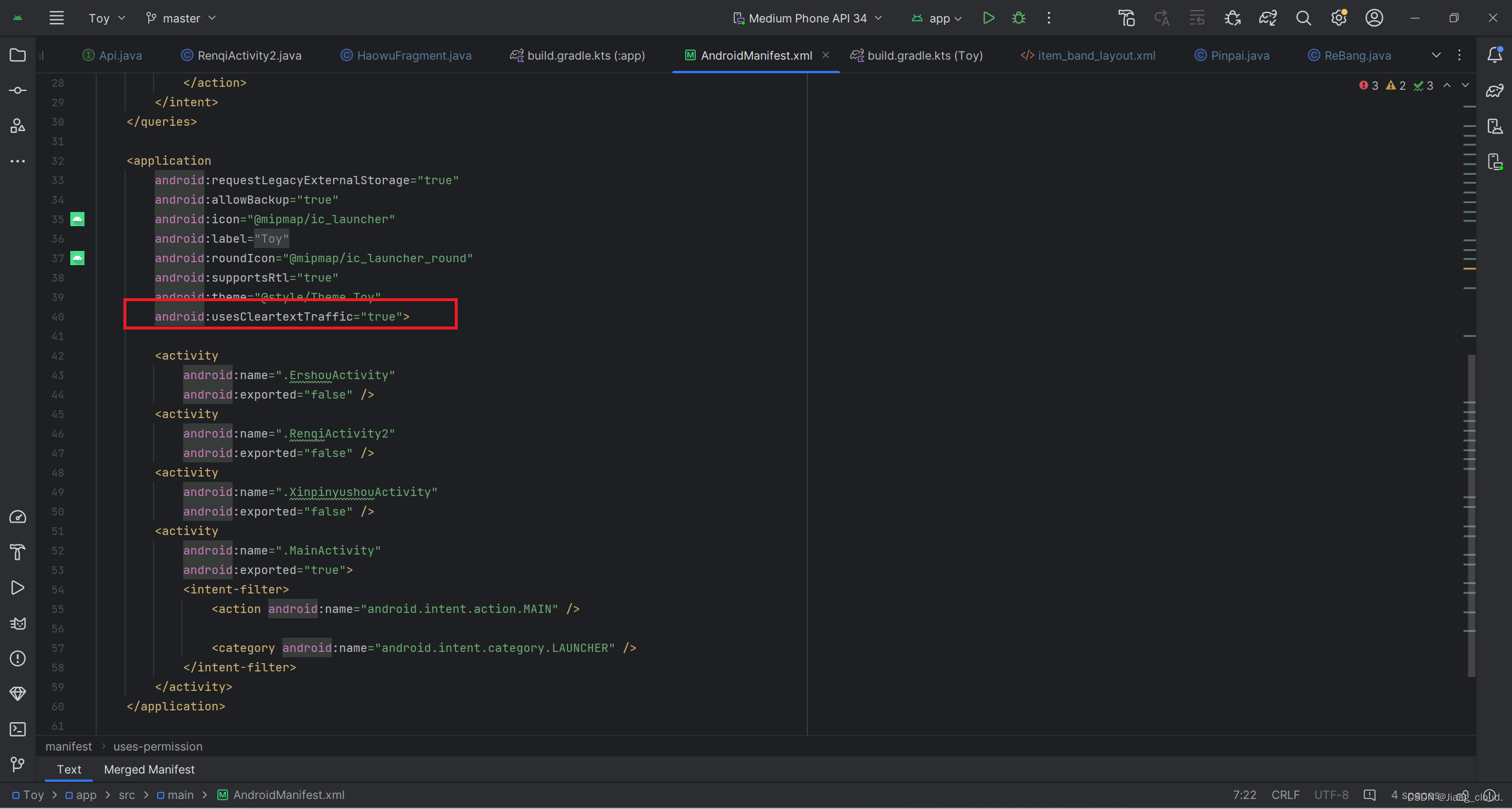Open Search Everywhere with the magnifier icon
Image resolution: width=1512 pixels, height=809 pixels.
pos(1304,18)
